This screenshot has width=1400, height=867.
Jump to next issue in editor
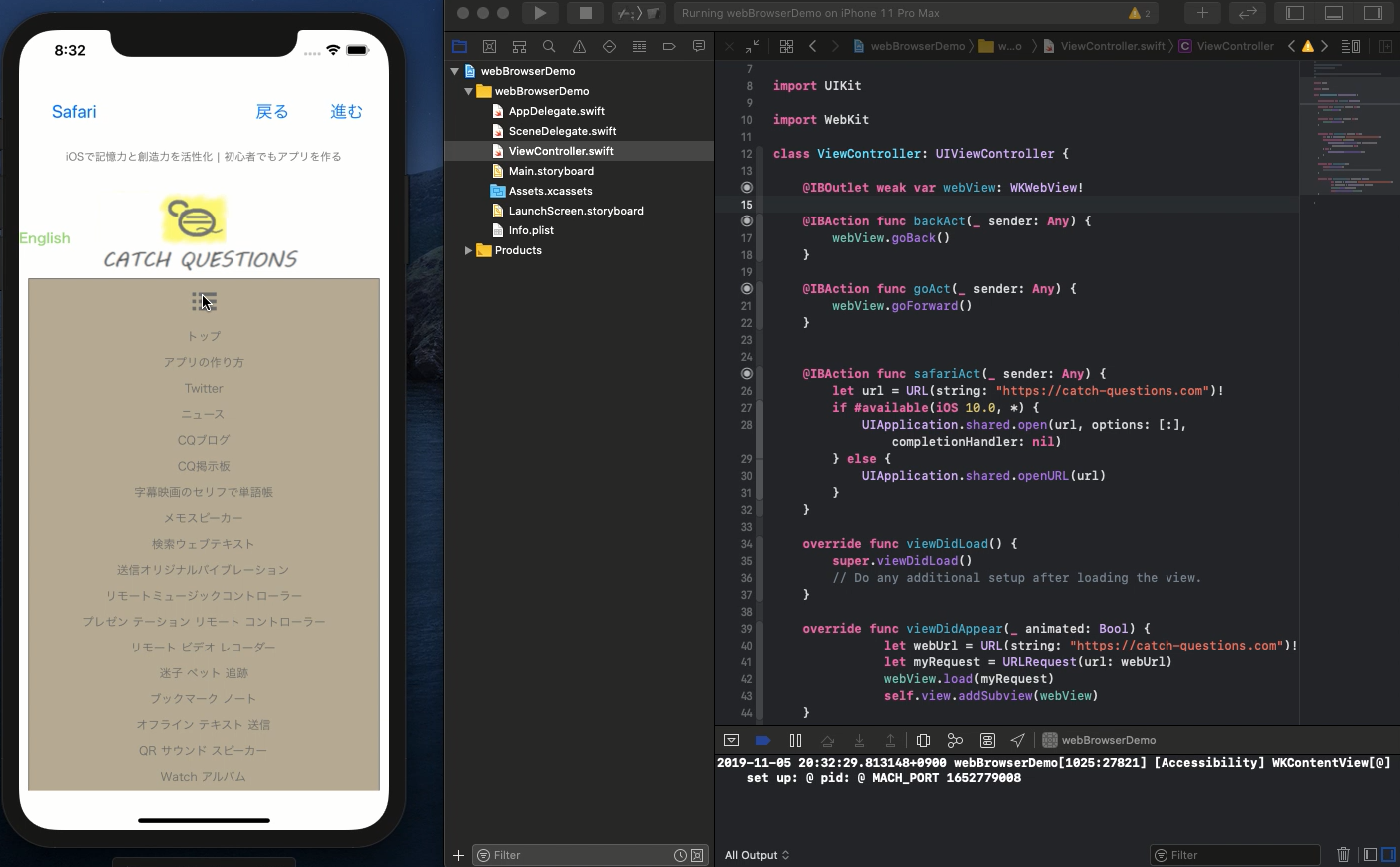tap(1325, 46)
